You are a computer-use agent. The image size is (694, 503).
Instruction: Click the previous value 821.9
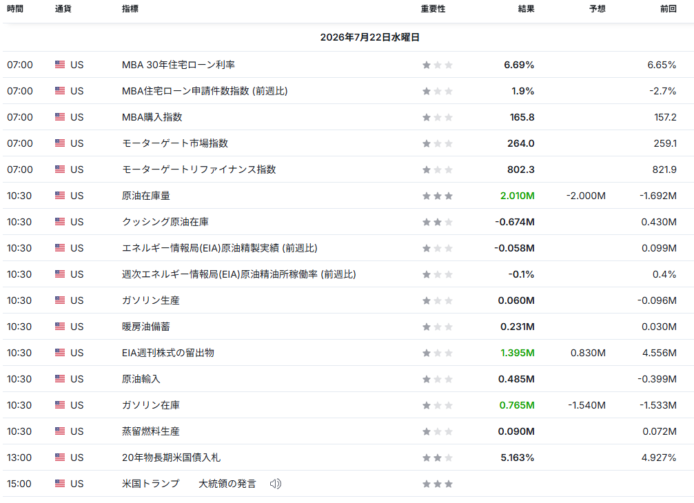click(664, 170)
